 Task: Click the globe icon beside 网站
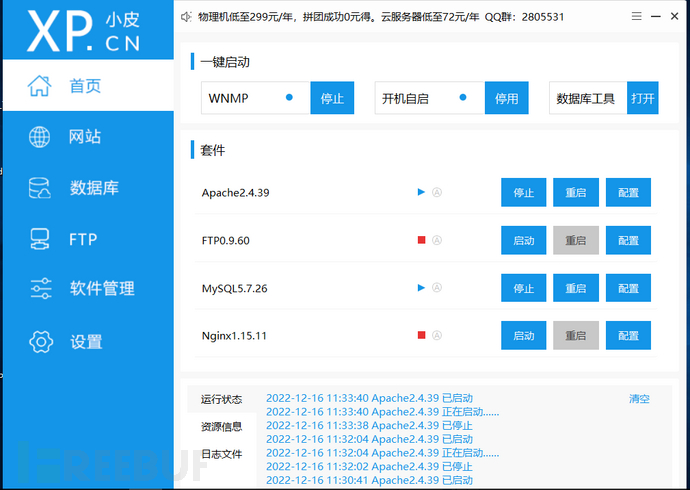[40, 137]
